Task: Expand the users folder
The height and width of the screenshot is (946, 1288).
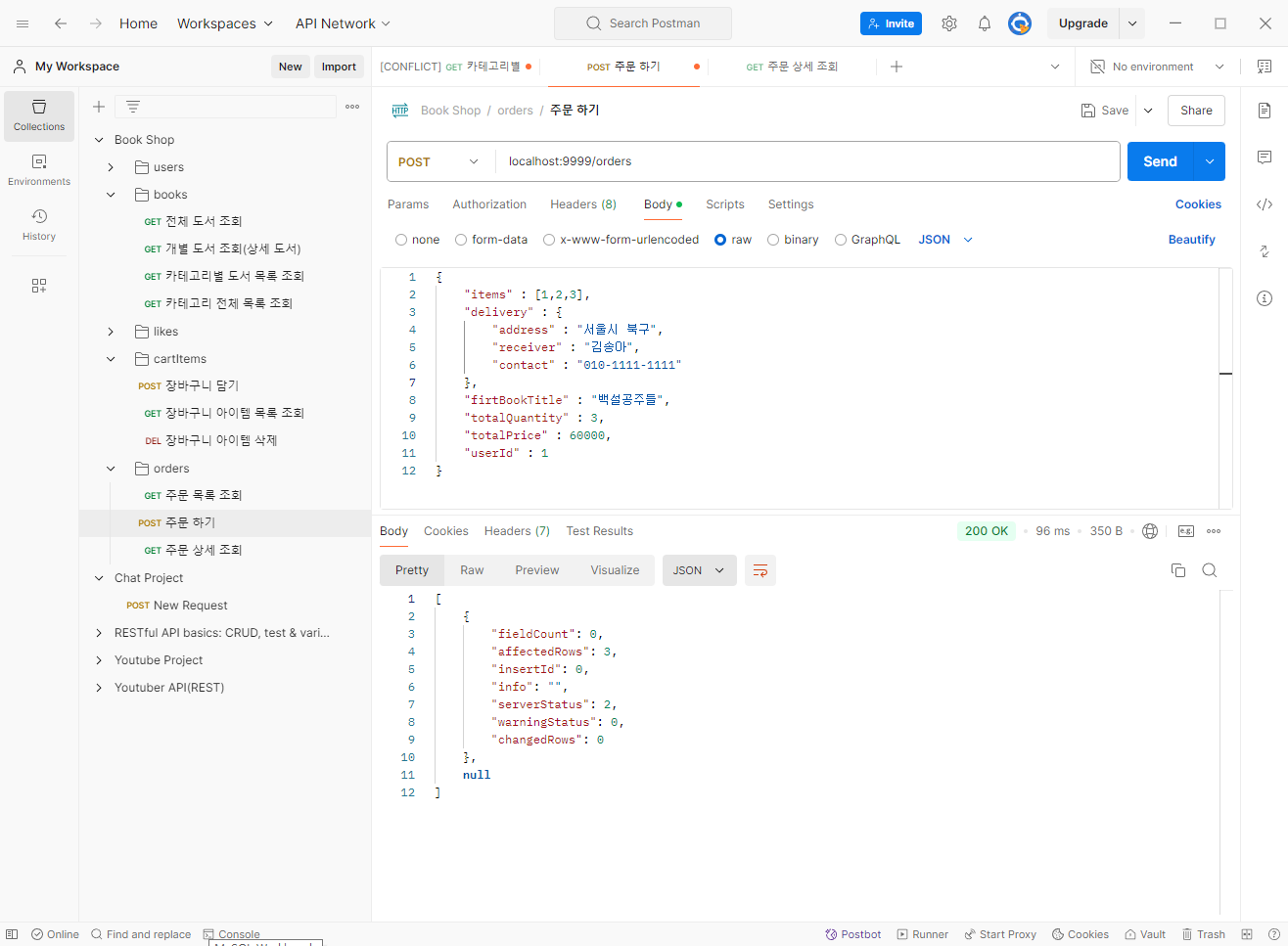Action: click(111, 167)
